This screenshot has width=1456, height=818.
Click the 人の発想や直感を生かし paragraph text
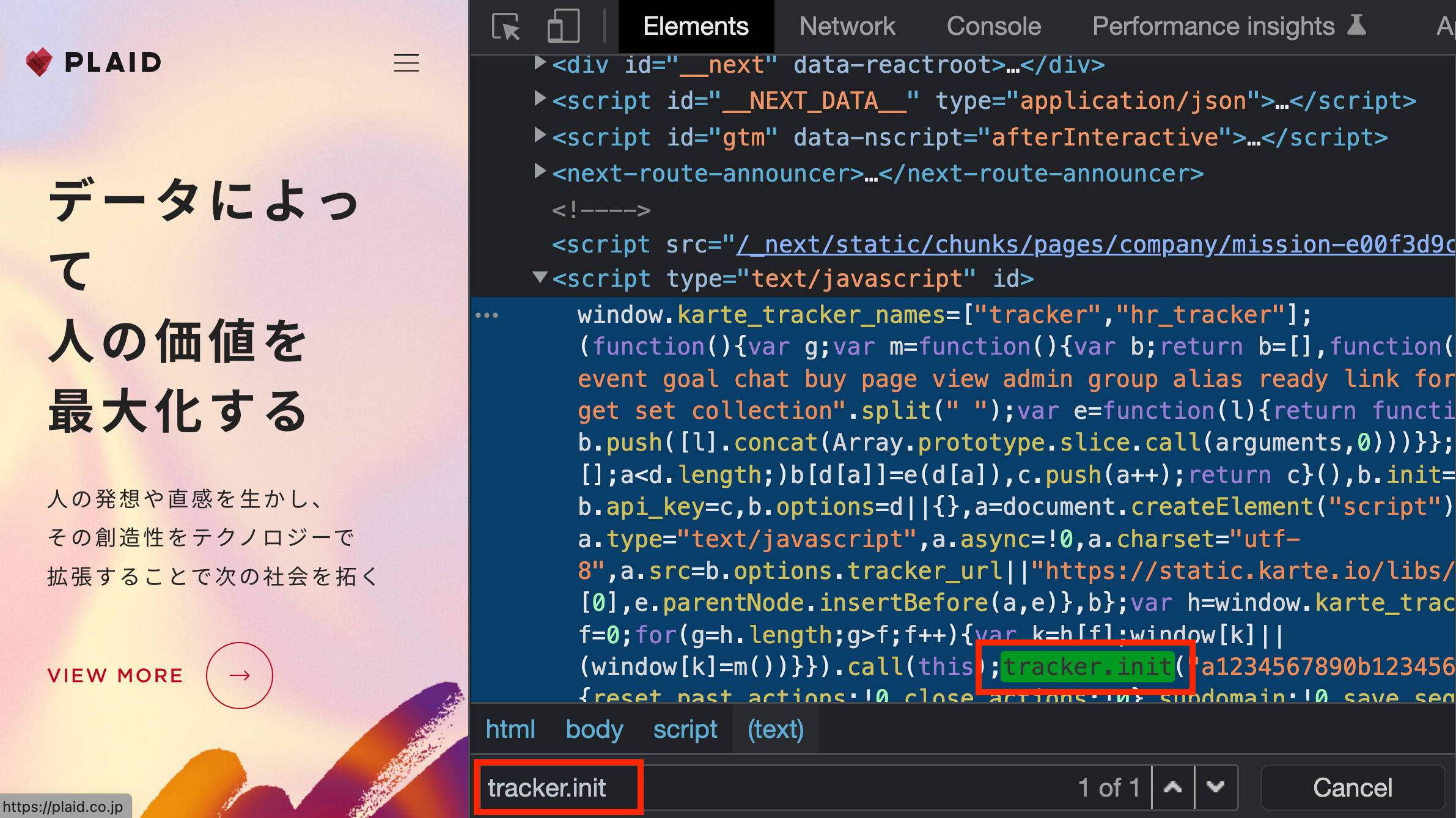click(x=213, y=537)
